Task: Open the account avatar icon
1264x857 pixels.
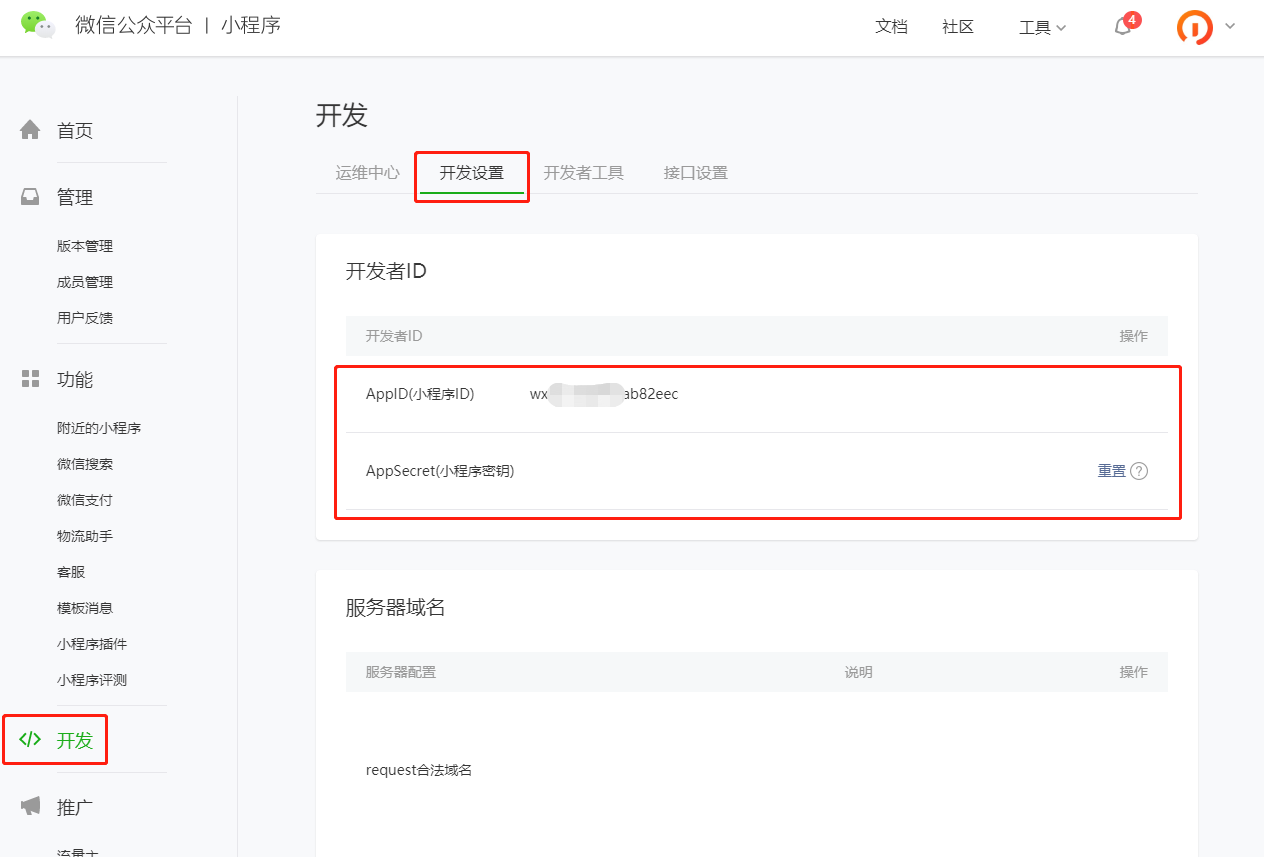Action: pos(1195,27)
